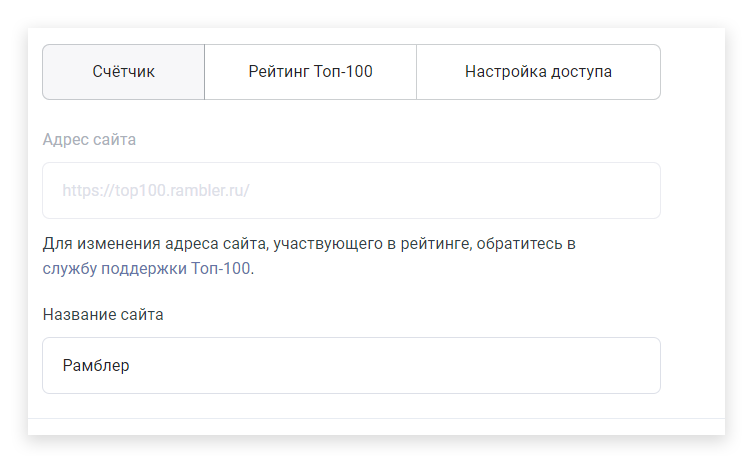Click the Адрес сайта input field
Image resolution: width=753 pixels, height=456 pixels.
(352, 191)
